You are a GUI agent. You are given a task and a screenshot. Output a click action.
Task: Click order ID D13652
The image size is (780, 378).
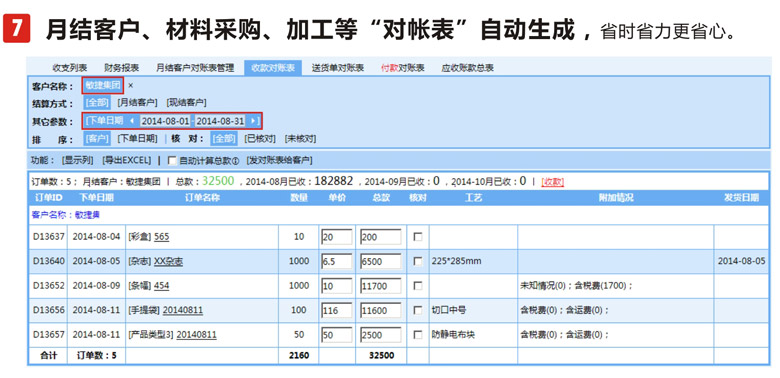(x=49, y=285)
